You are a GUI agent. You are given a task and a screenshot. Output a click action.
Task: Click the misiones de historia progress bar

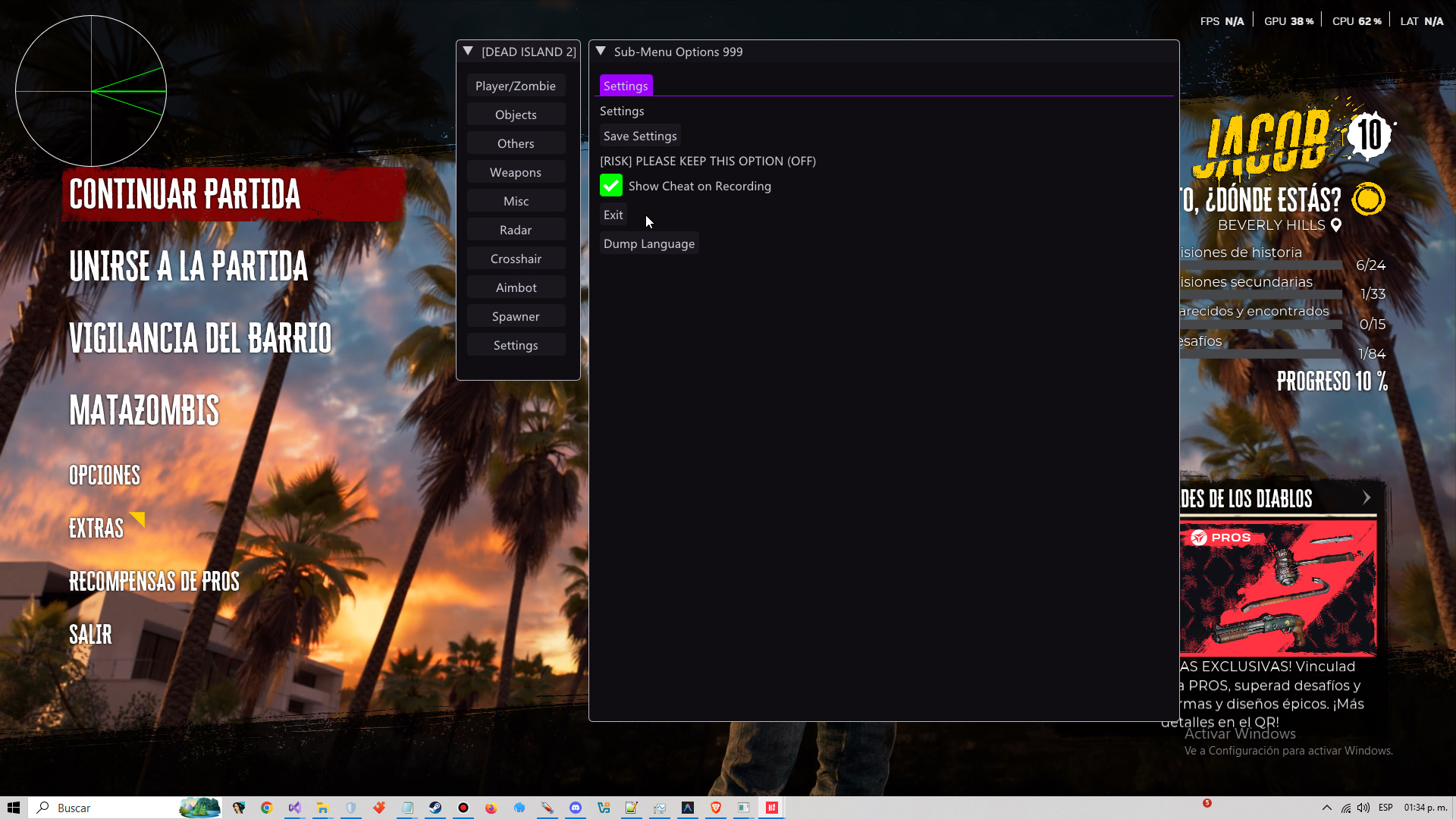(x=1259, y=265)
